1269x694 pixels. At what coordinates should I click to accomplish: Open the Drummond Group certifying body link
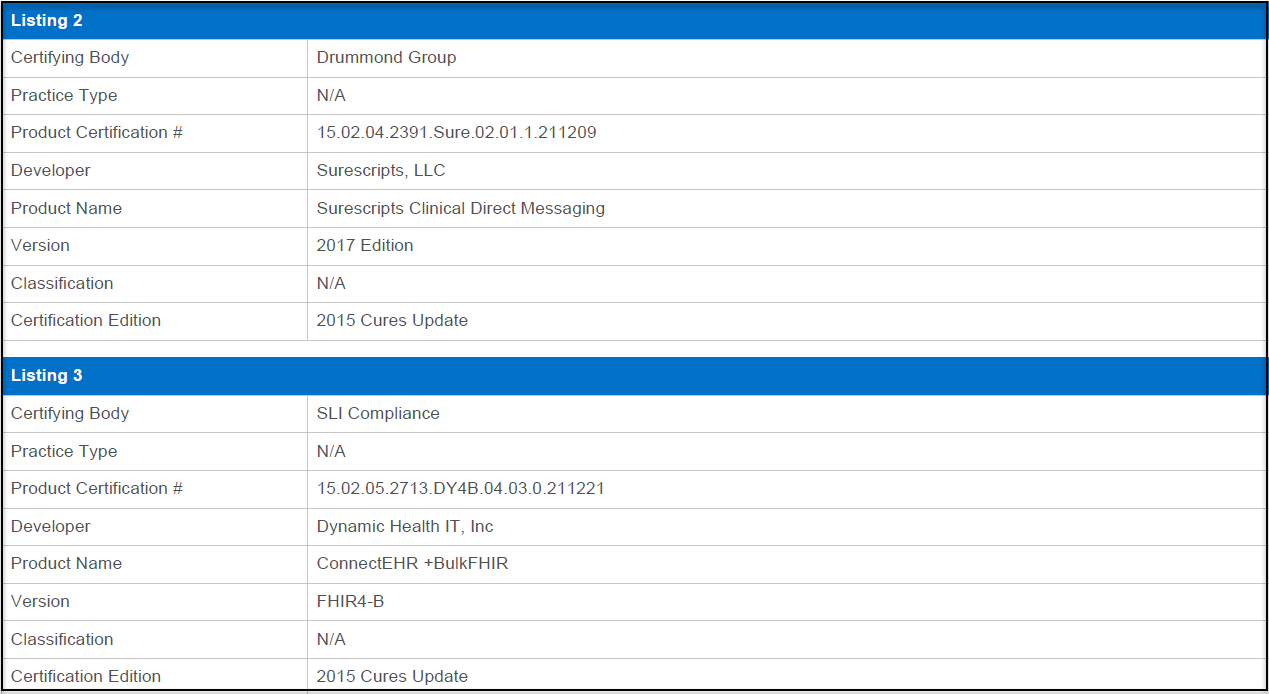pyautogui.click(x=386, y=57)
